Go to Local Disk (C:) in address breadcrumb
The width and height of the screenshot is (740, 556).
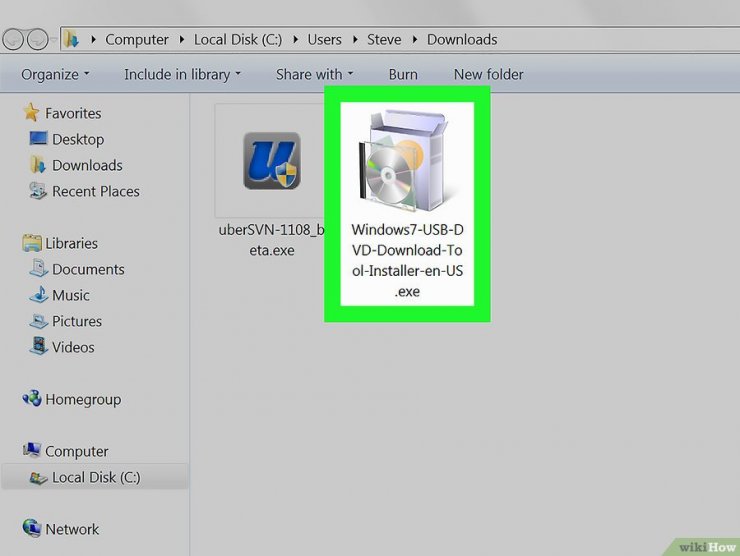tap(238, 40)
